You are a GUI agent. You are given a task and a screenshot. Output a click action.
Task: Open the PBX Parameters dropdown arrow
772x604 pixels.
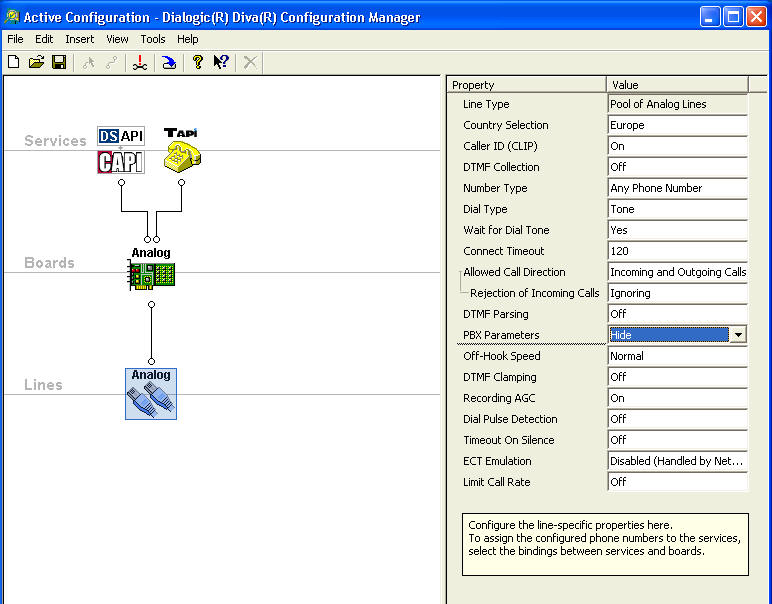738,335
